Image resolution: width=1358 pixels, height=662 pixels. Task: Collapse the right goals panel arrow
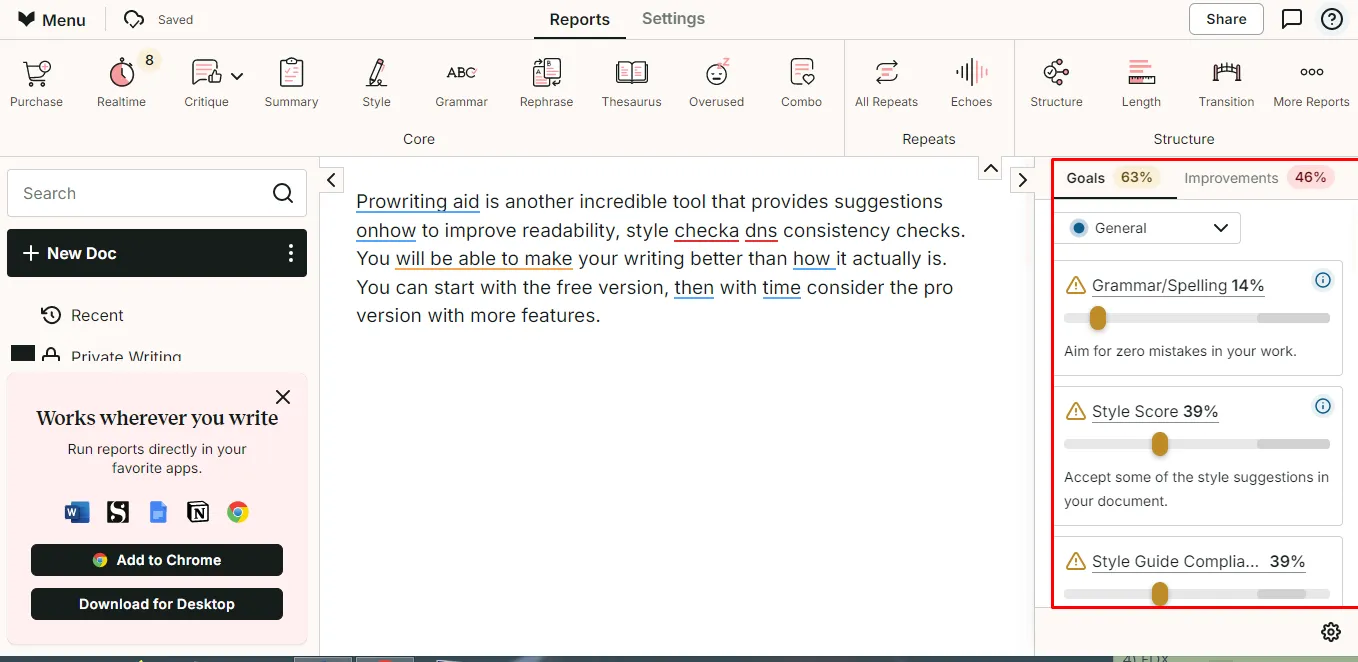(1022, 179)
